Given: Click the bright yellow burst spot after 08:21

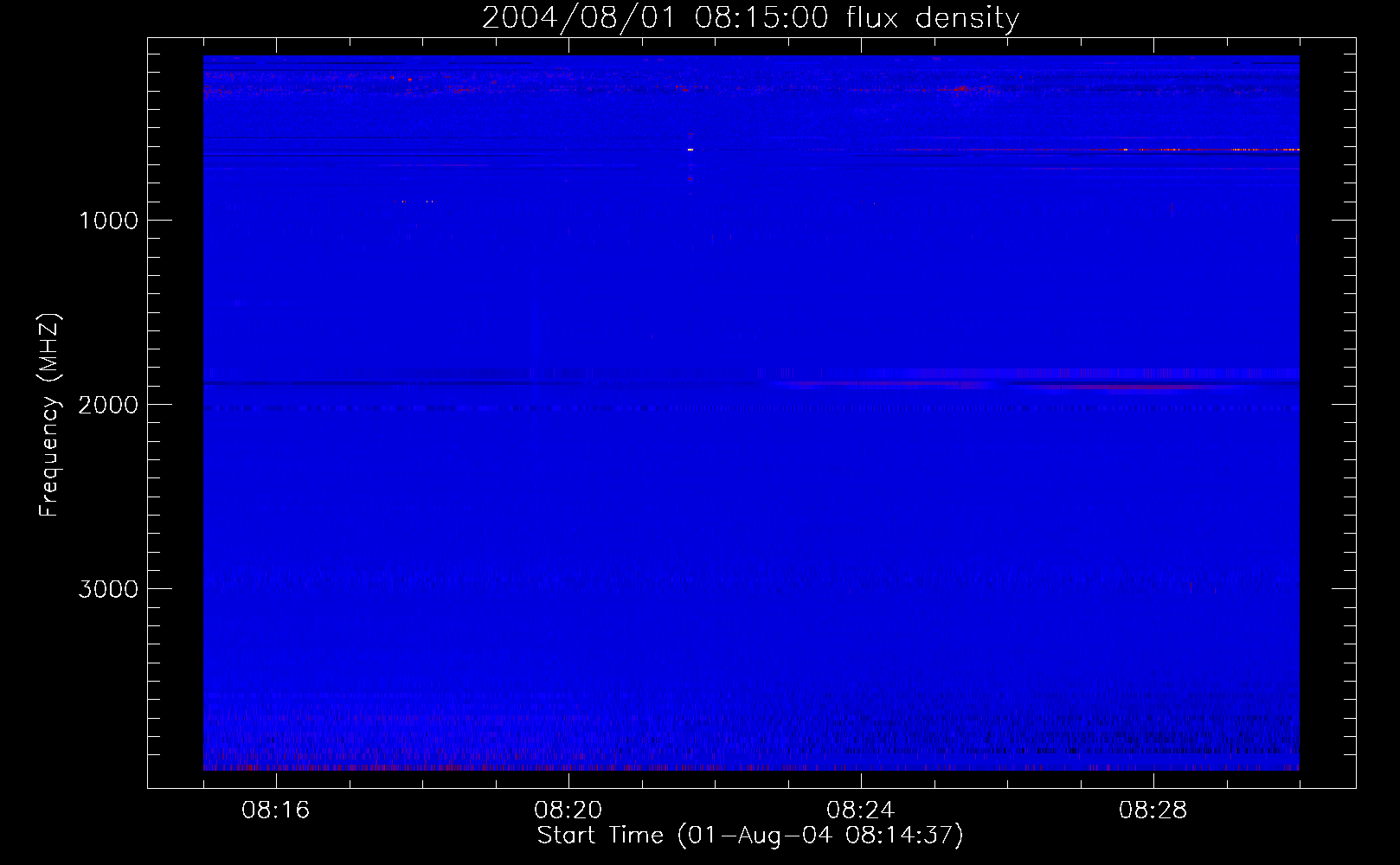Looking at the screenshot, I should coord(690,150).
